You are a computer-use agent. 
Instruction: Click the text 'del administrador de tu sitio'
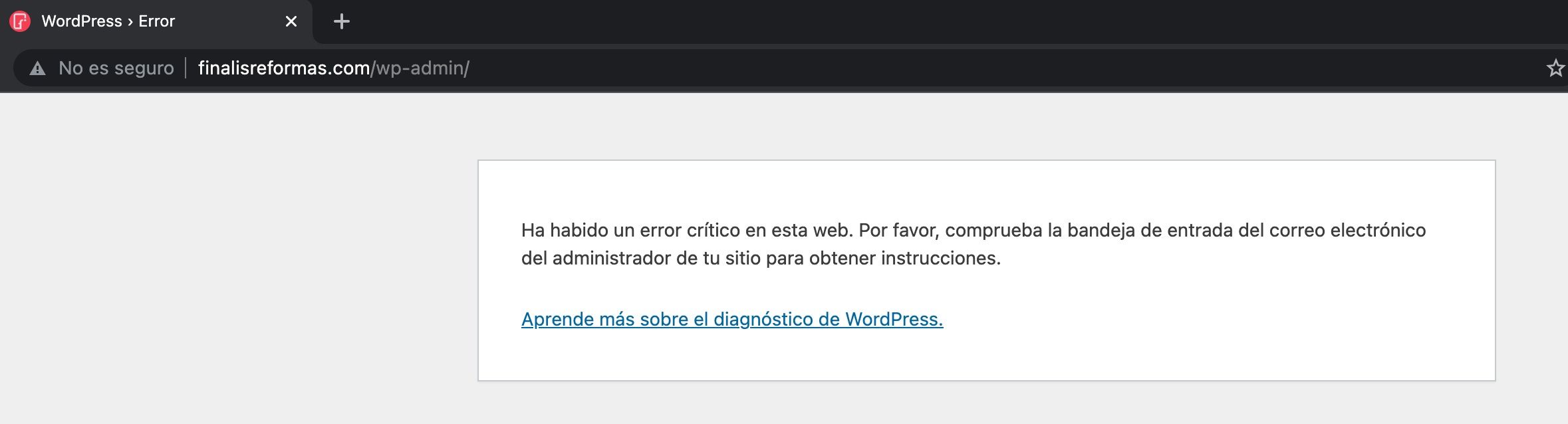click(641, 259)
